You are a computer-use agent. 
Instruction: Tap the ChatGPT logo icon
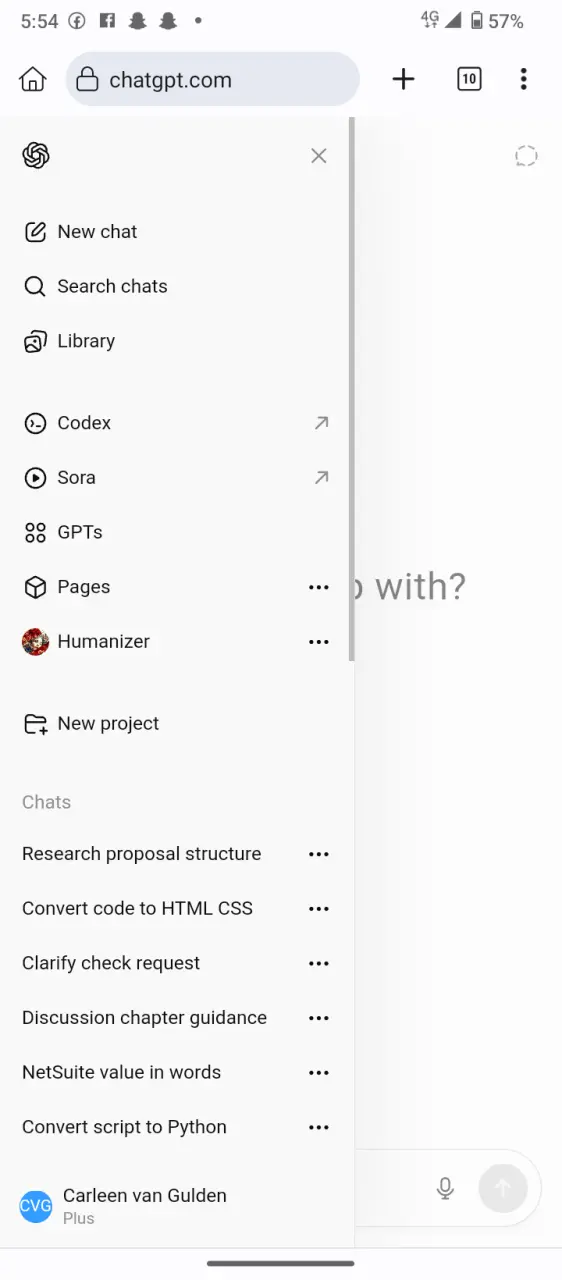36,156
